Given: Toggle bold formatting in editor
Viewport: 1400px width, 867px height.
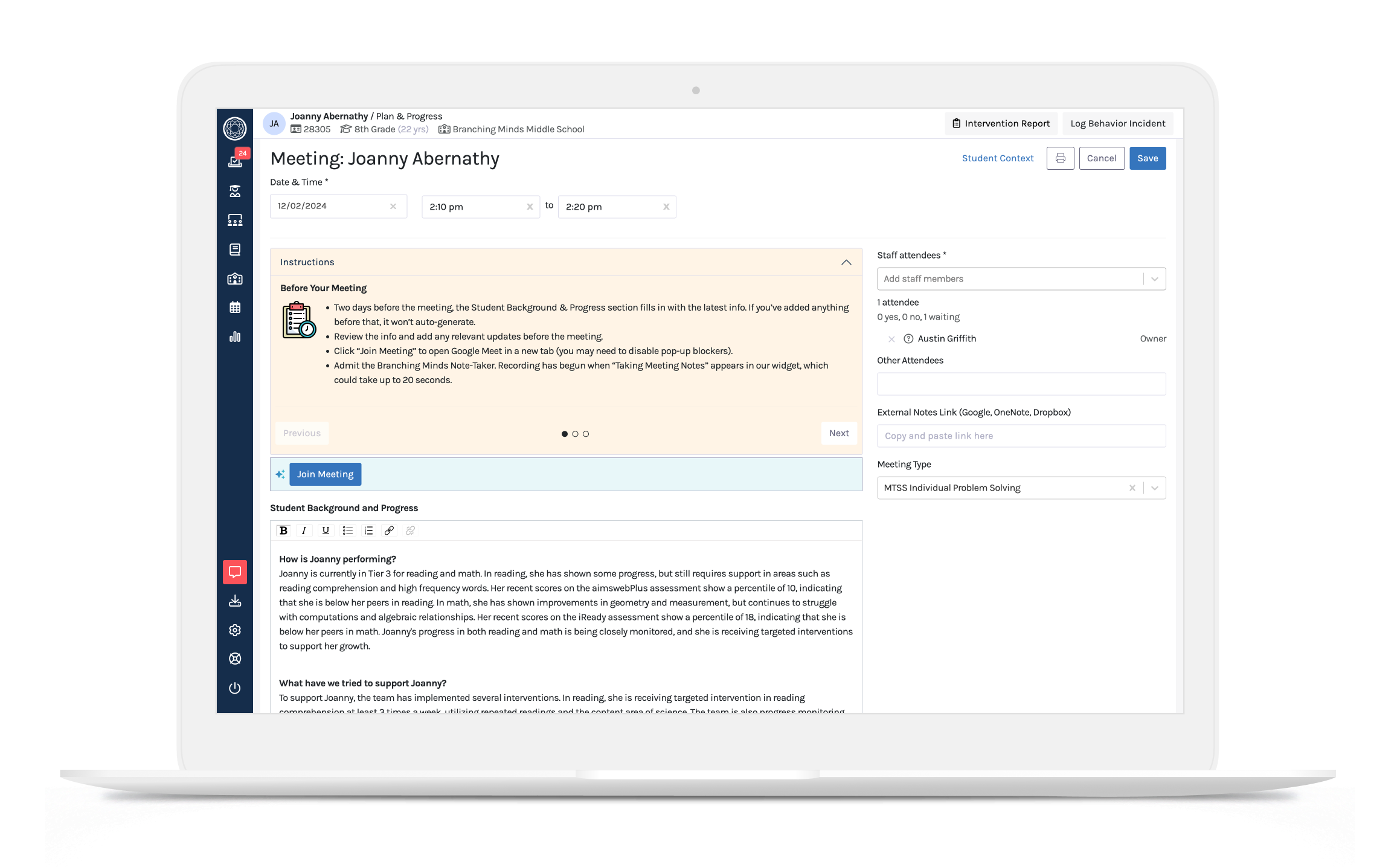Looking at the screenshot, I should pyautogui.click(x=283, y=530).
